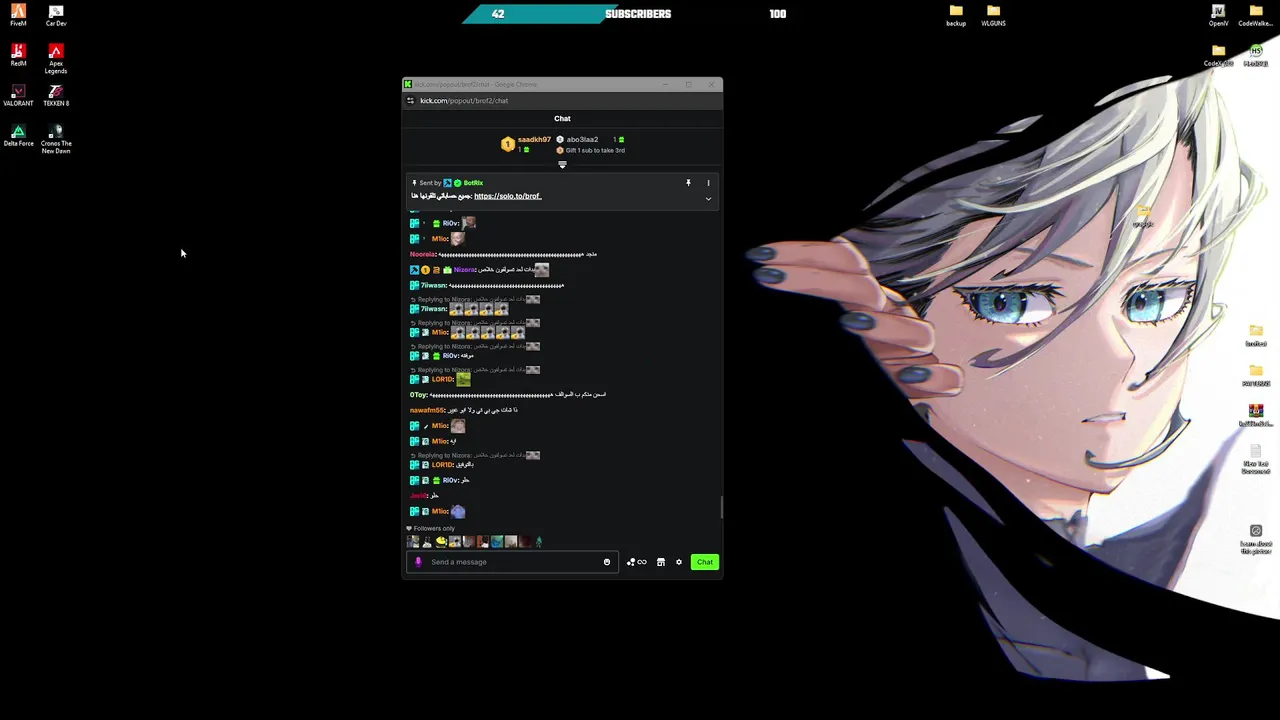Click saadkh97 top gifter name
Image resolution: width=1280 pixels, height=720 pixels.
[x=534, y=140]
